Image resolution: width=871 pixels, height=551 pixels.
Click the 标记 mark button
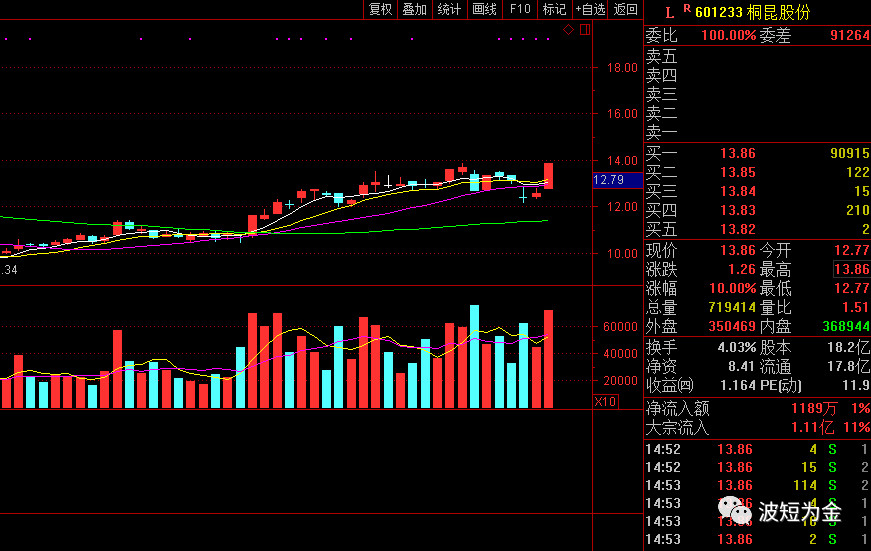tap(554, 9)
